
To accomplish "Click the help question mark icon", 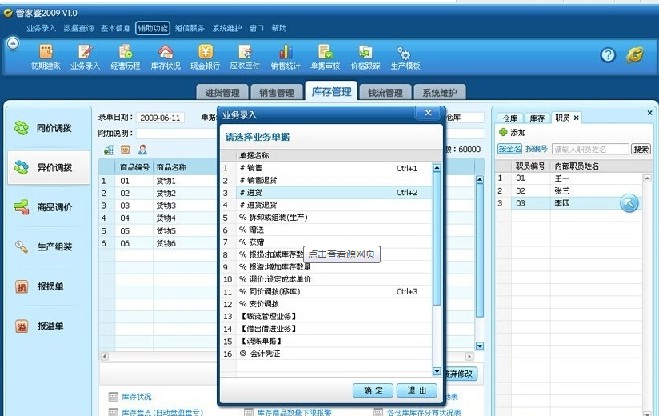I will tap(606, 54).
